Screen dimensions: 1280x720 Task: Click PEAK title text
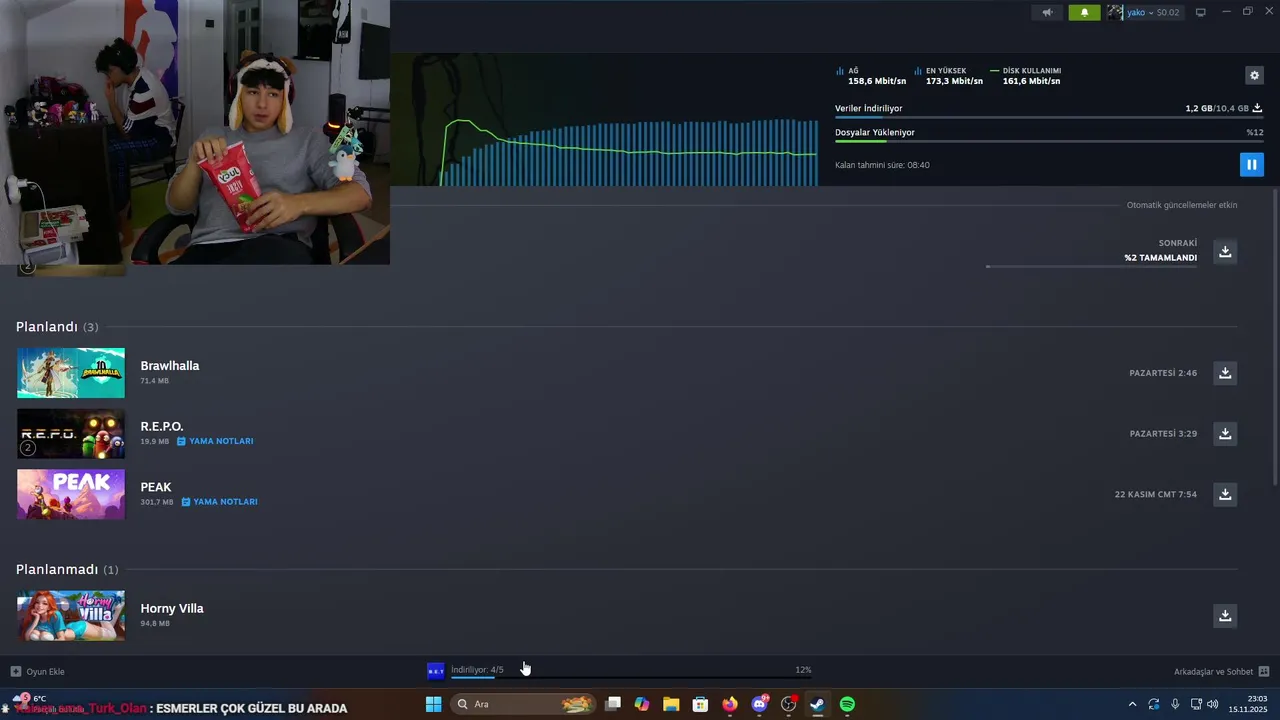(155, 487)
